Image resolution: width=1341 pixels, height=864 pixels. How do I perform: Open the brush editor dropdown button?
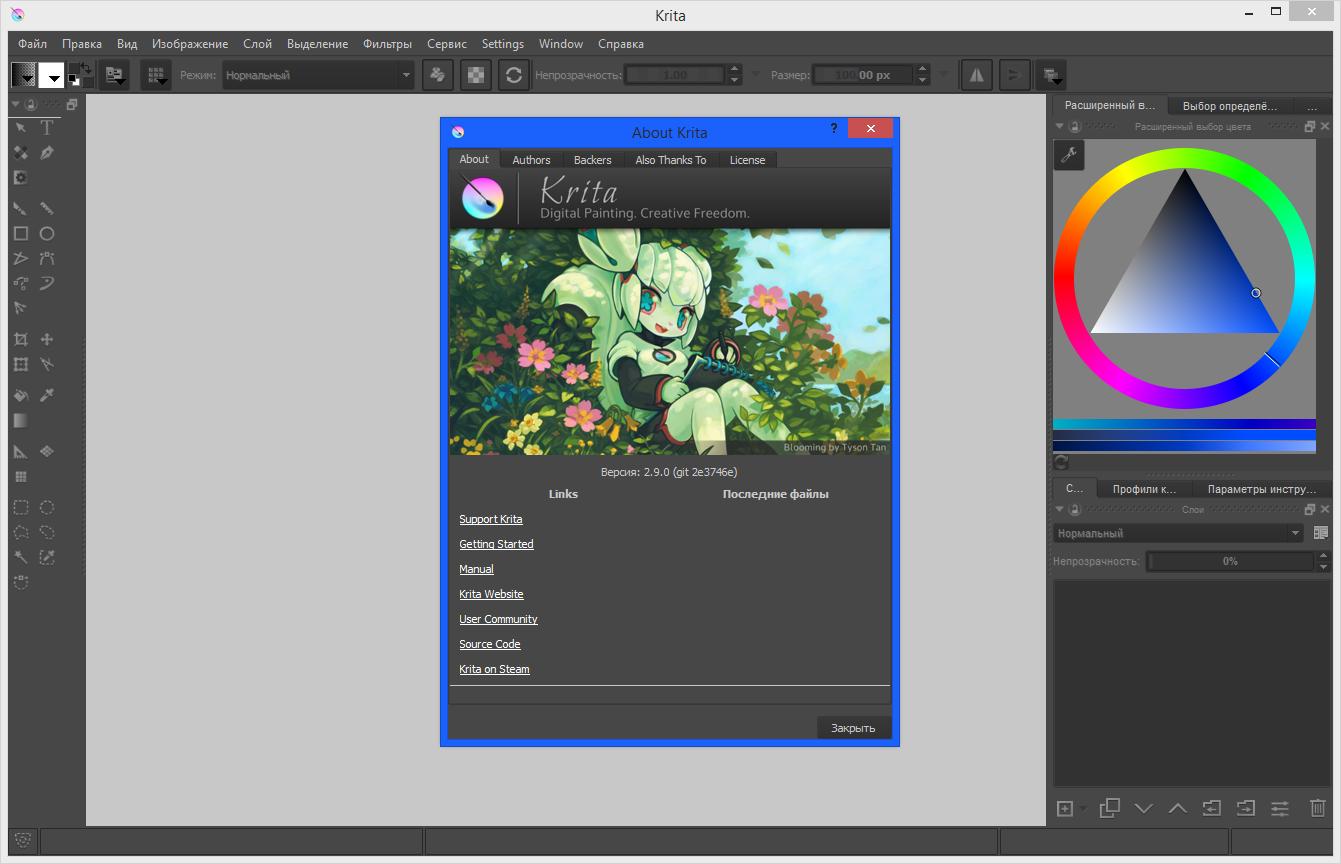[x=114, y=75]
